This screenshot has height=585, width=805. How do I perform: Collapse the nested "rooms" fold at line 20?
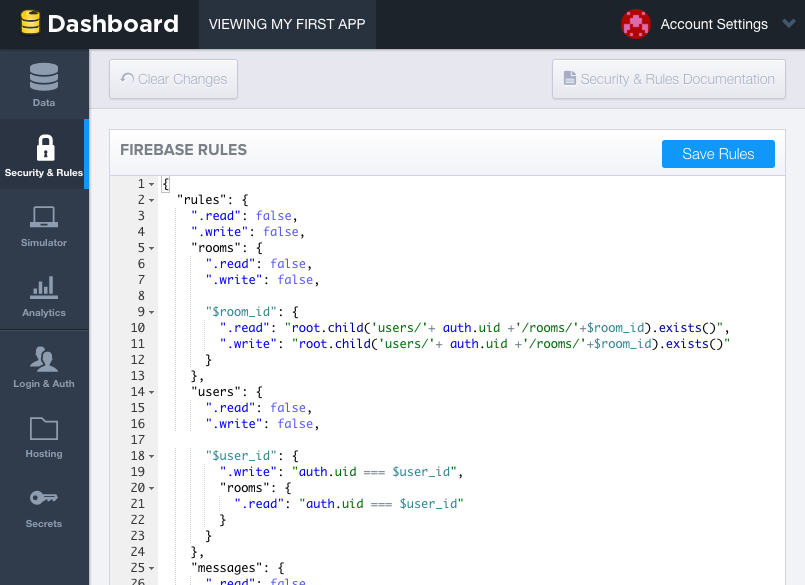[151, 488]
